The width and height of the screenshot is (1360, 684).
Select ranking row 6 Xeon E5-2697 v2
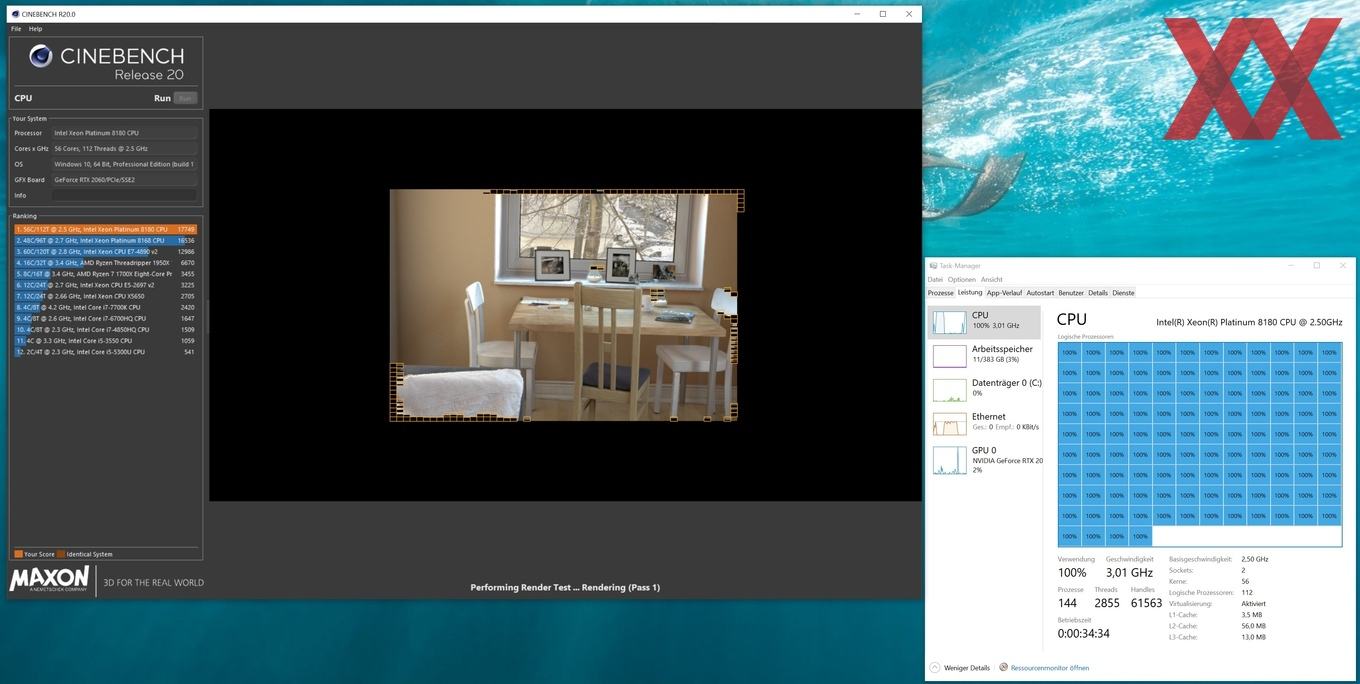[x=105, y=285]
